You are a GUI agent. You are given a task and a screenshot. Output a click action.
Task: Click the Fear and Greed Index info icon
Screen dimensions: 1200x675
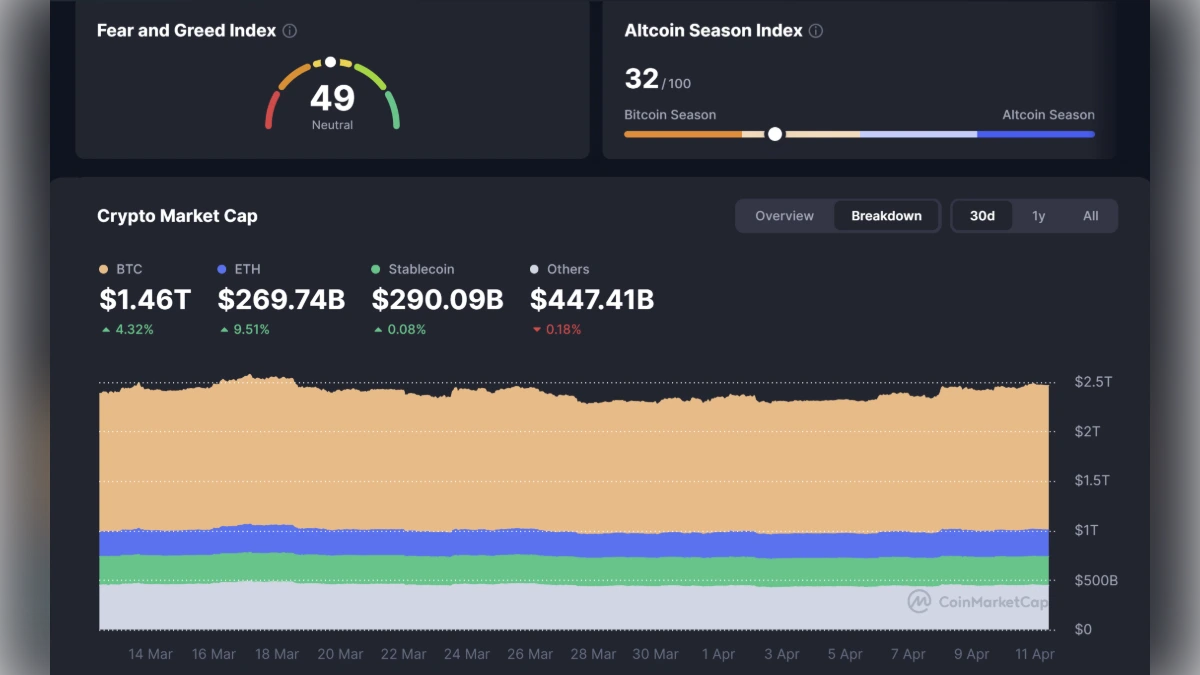[x=290, y=31]
